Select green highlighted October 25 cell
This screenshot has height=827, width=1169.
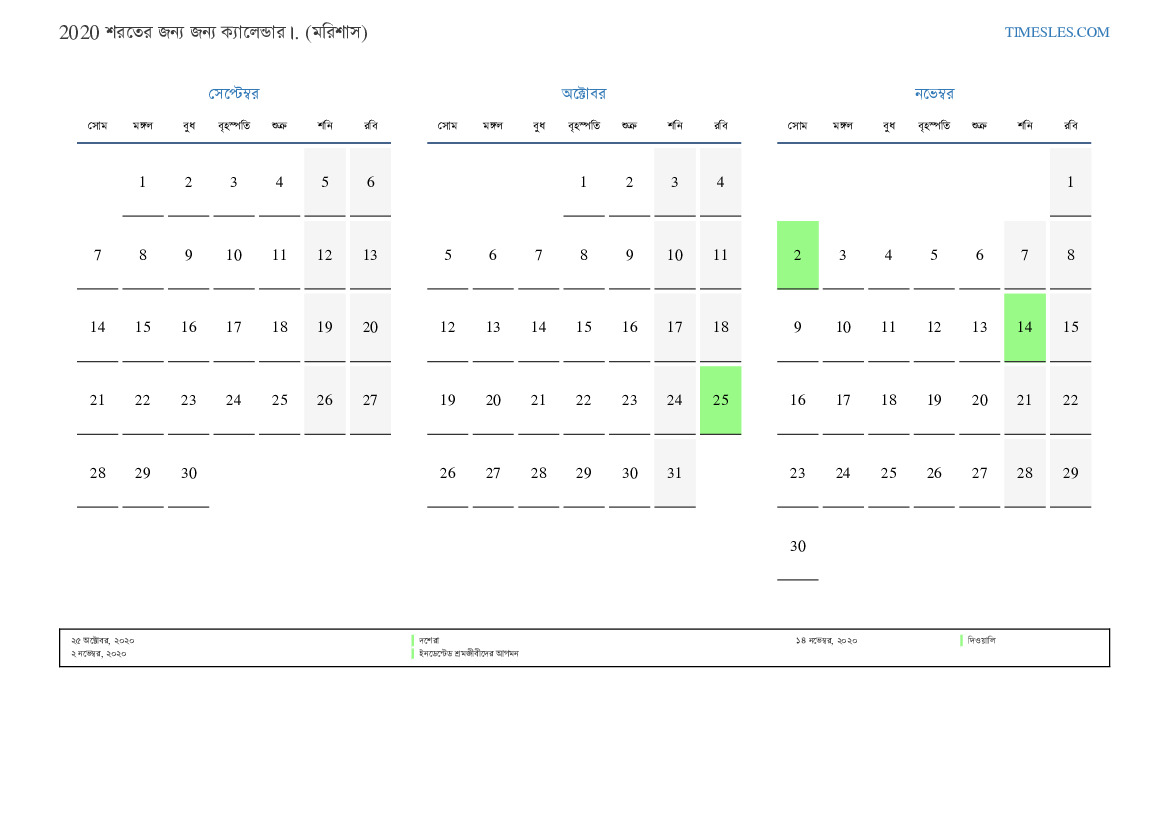pos(720,400)
